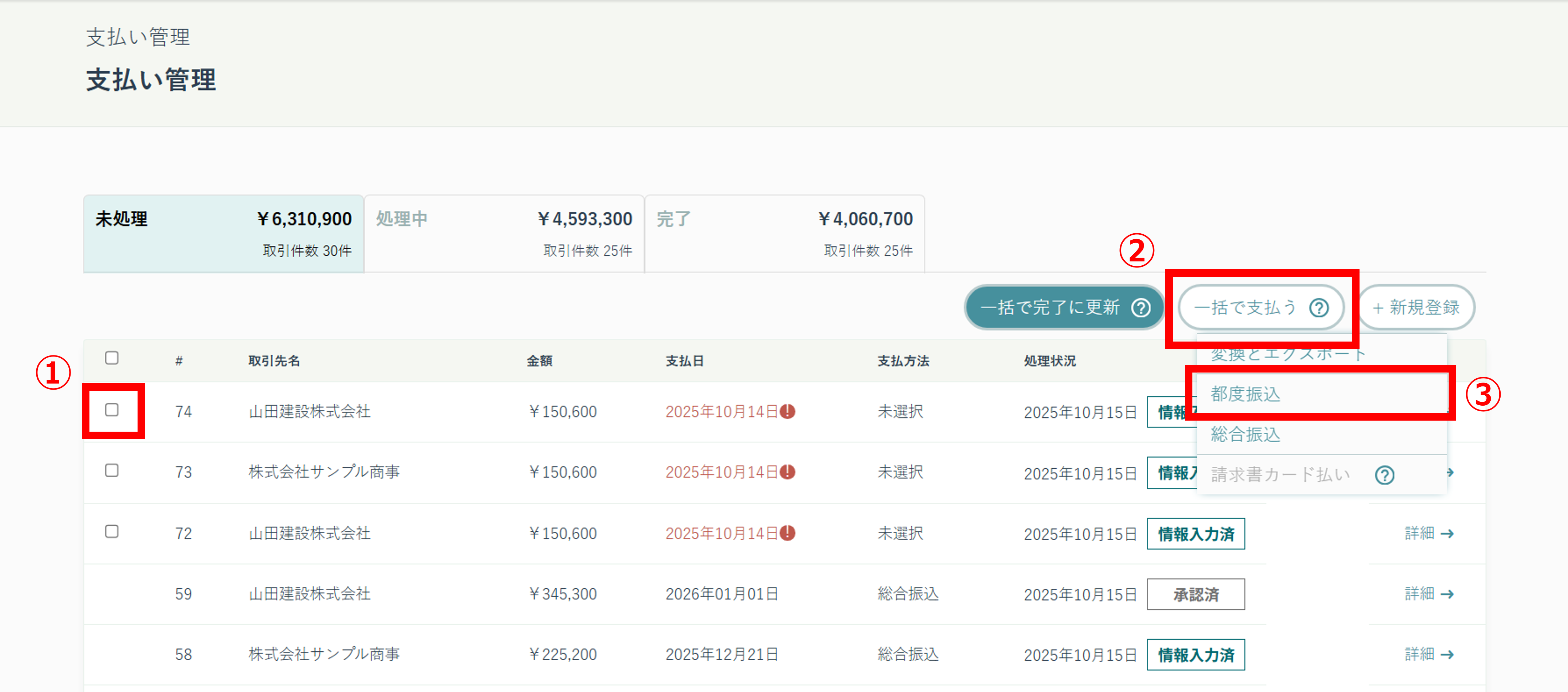Click help icon on 一括で支払う button
This screenshot has width=1568, height=692.
pos(1319,308)
